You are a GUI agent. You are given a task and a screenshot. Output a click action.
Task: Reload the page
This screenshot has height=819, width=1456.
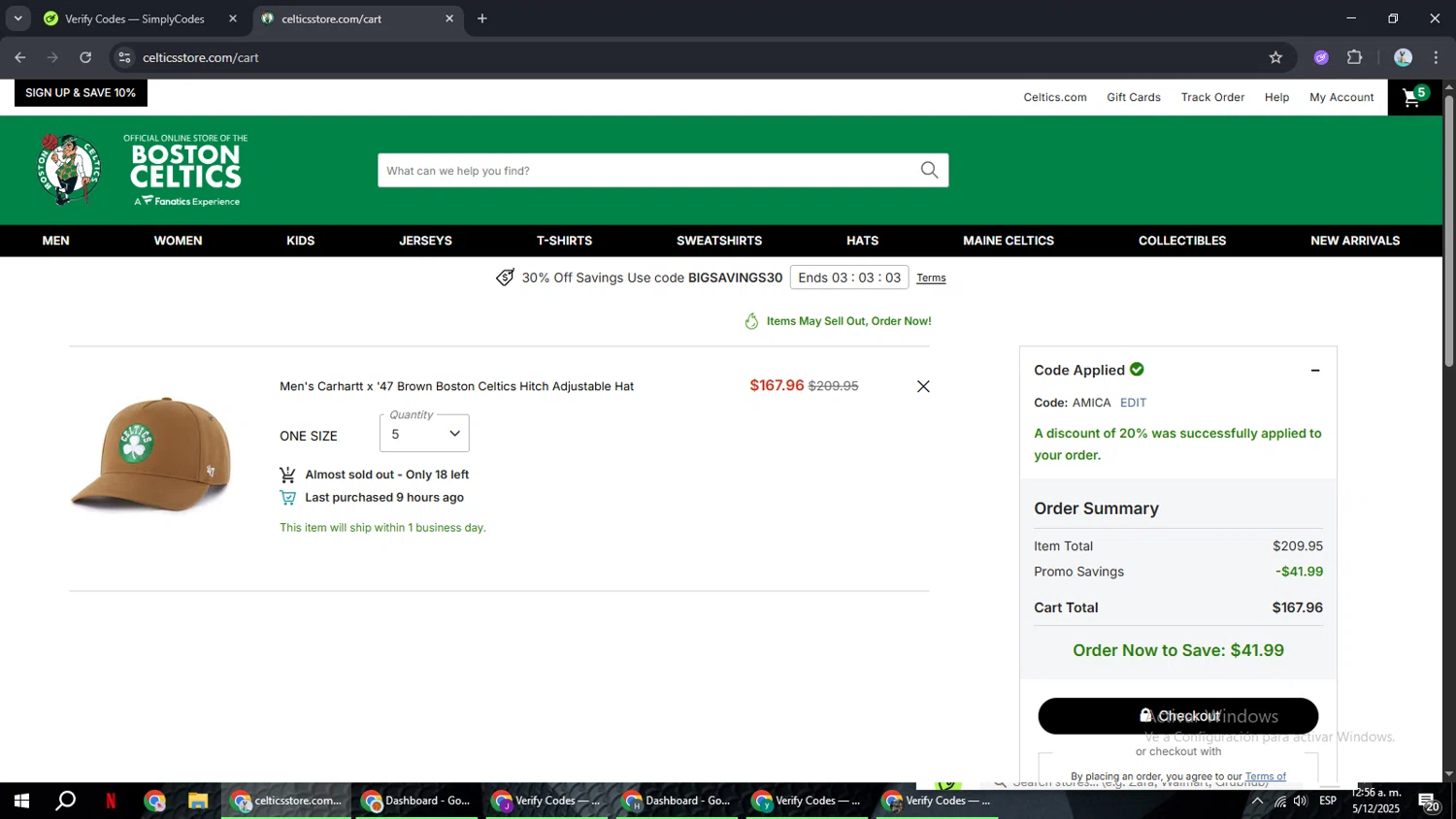[85, 57]
